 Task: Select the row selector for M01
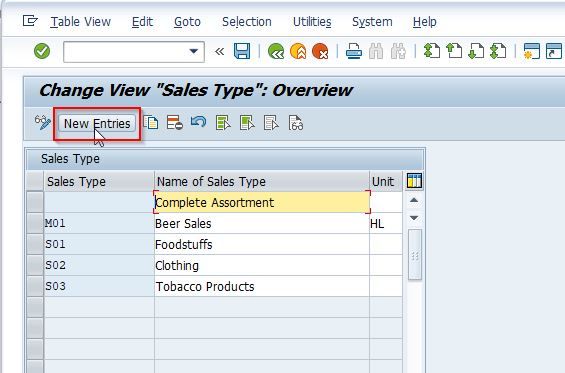pyautogui.click(x=35, y=223)
